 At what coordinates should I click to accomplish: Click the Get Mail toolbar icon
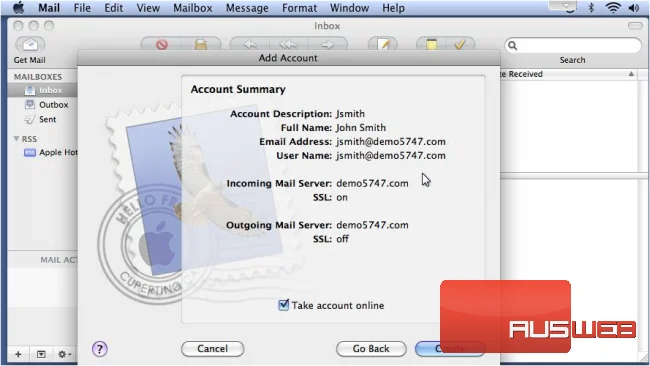(x=30, y=44)
